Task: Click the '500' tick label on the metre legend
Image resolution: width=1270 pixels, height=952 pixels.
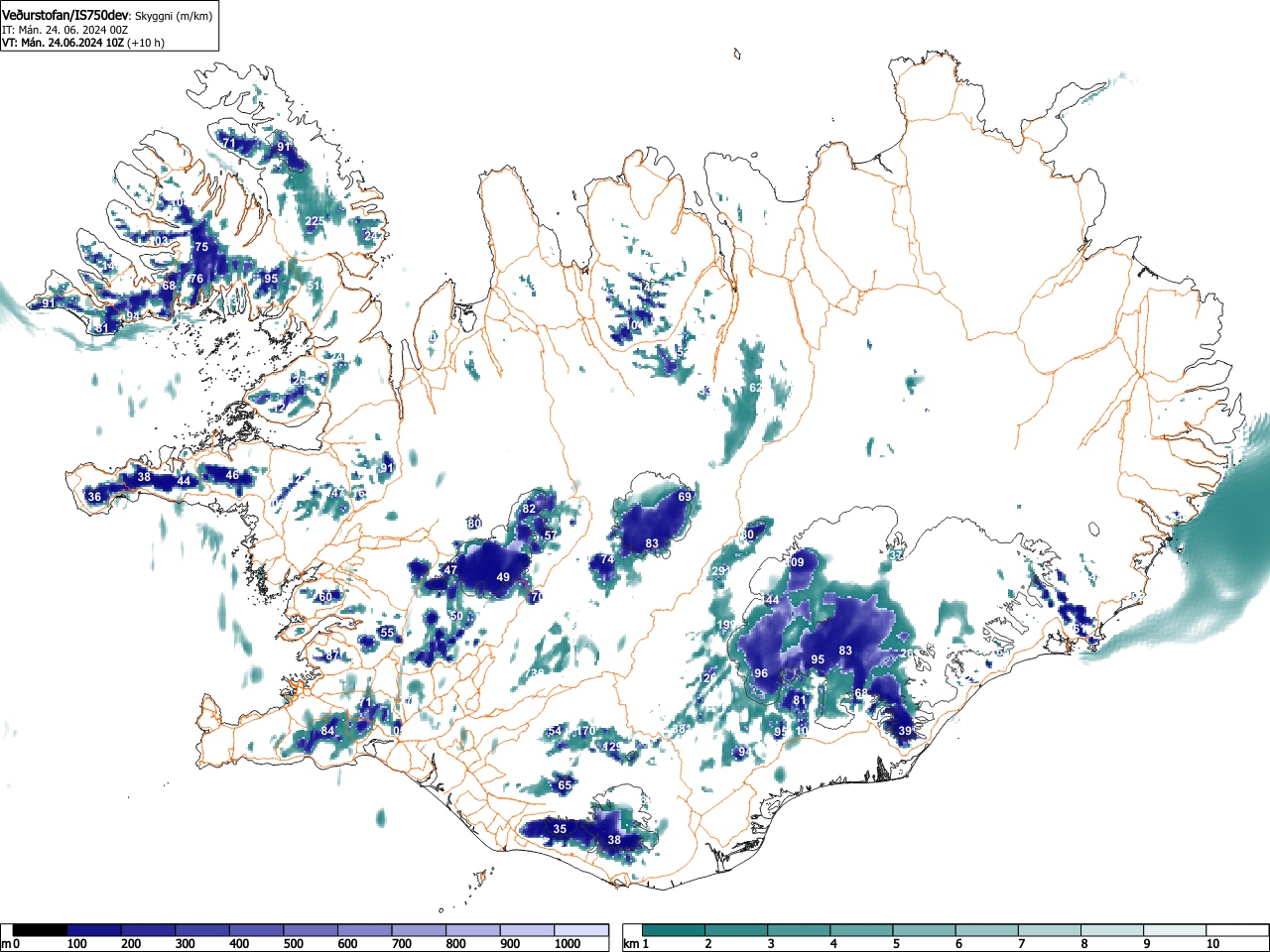Action: [x=293, y=944]
